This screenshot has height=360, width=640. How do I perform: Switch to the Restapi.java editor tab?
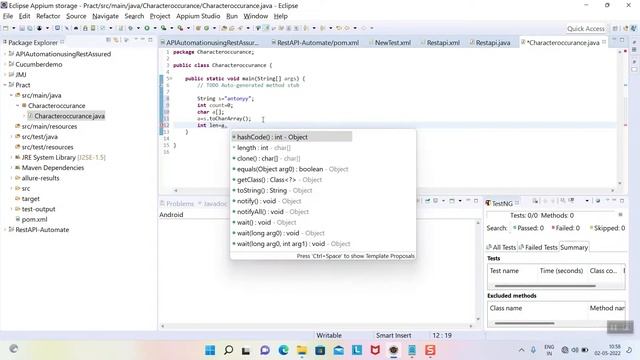coord(490,42)
